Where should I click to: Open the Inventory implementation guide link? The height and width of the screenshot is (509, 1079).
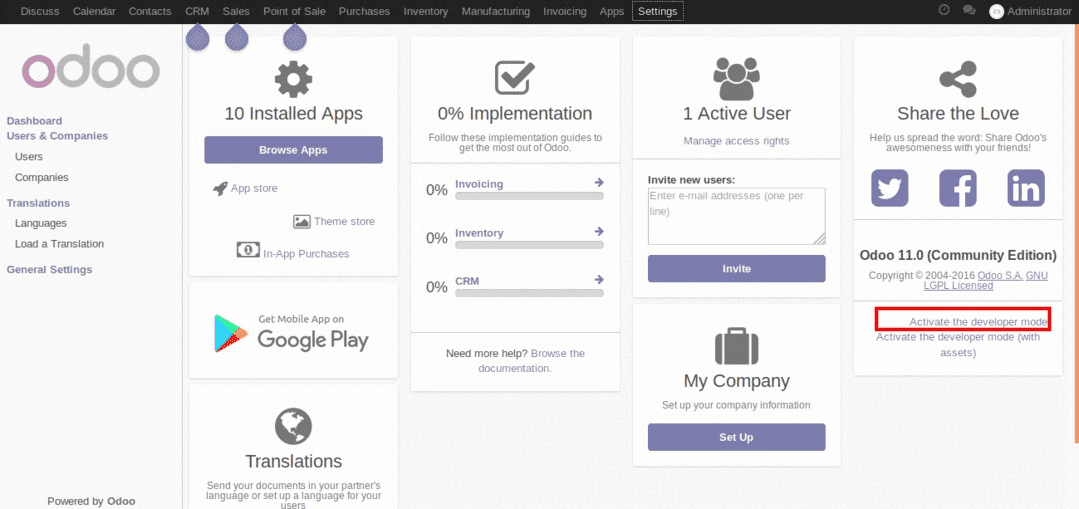click(x=479, y=233)
